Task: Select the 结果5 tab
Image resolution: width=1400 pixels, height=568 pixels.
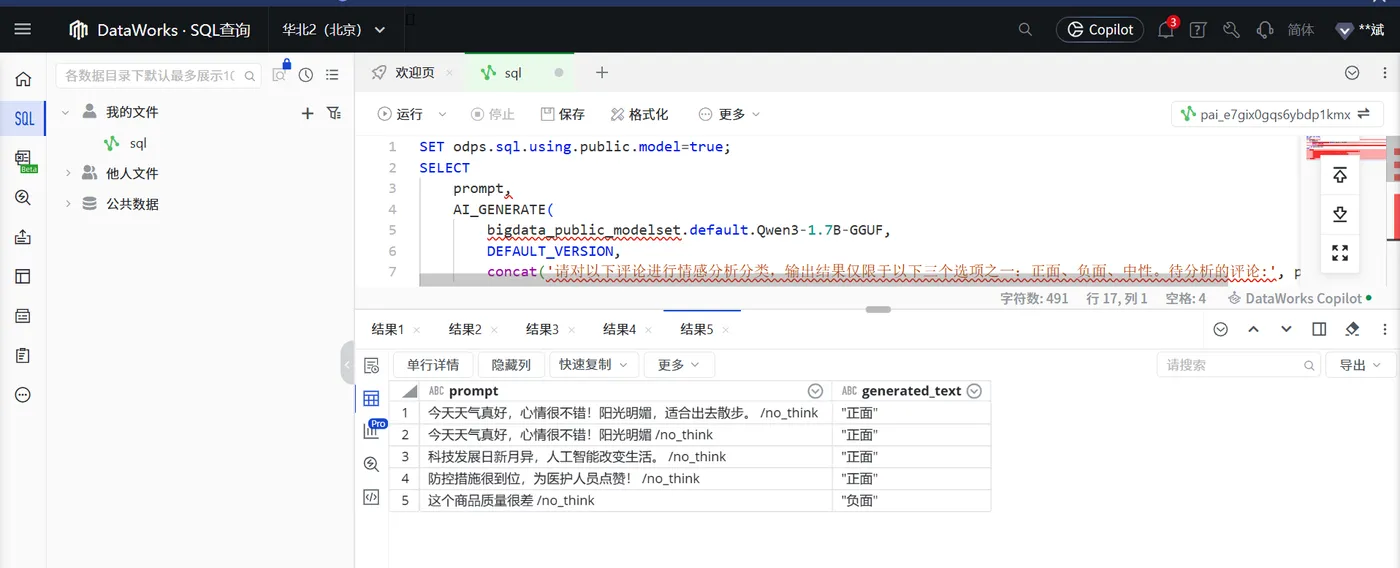Action: (x=697, y=329)
